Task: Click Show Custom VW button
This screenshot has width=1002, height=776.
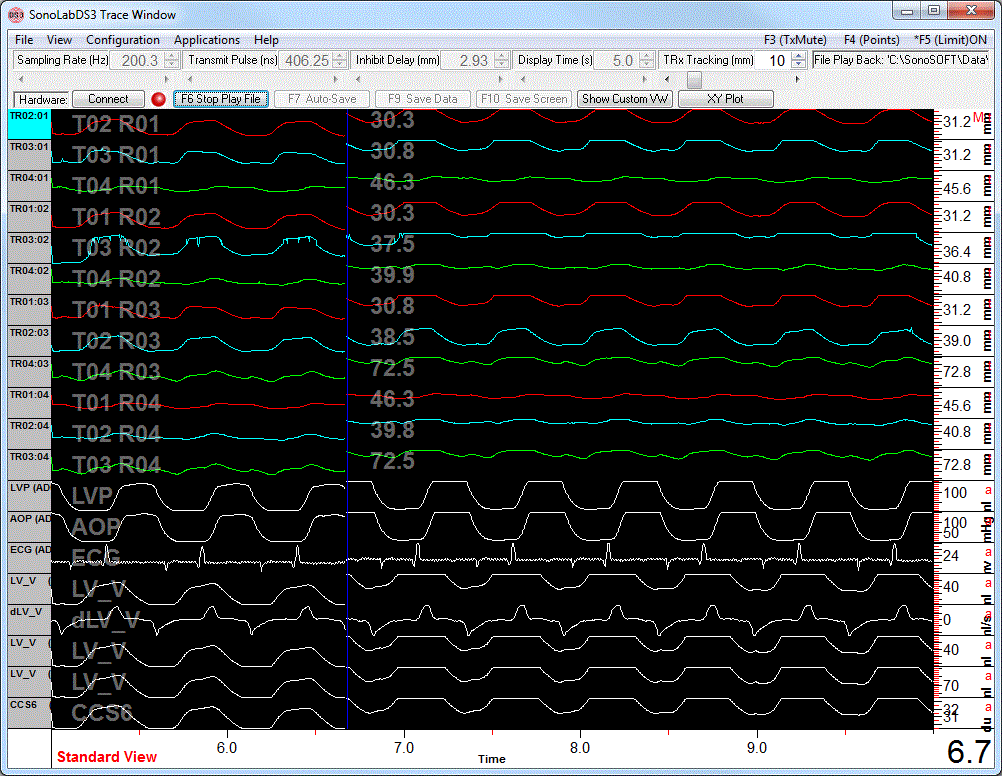Action: 625,99
